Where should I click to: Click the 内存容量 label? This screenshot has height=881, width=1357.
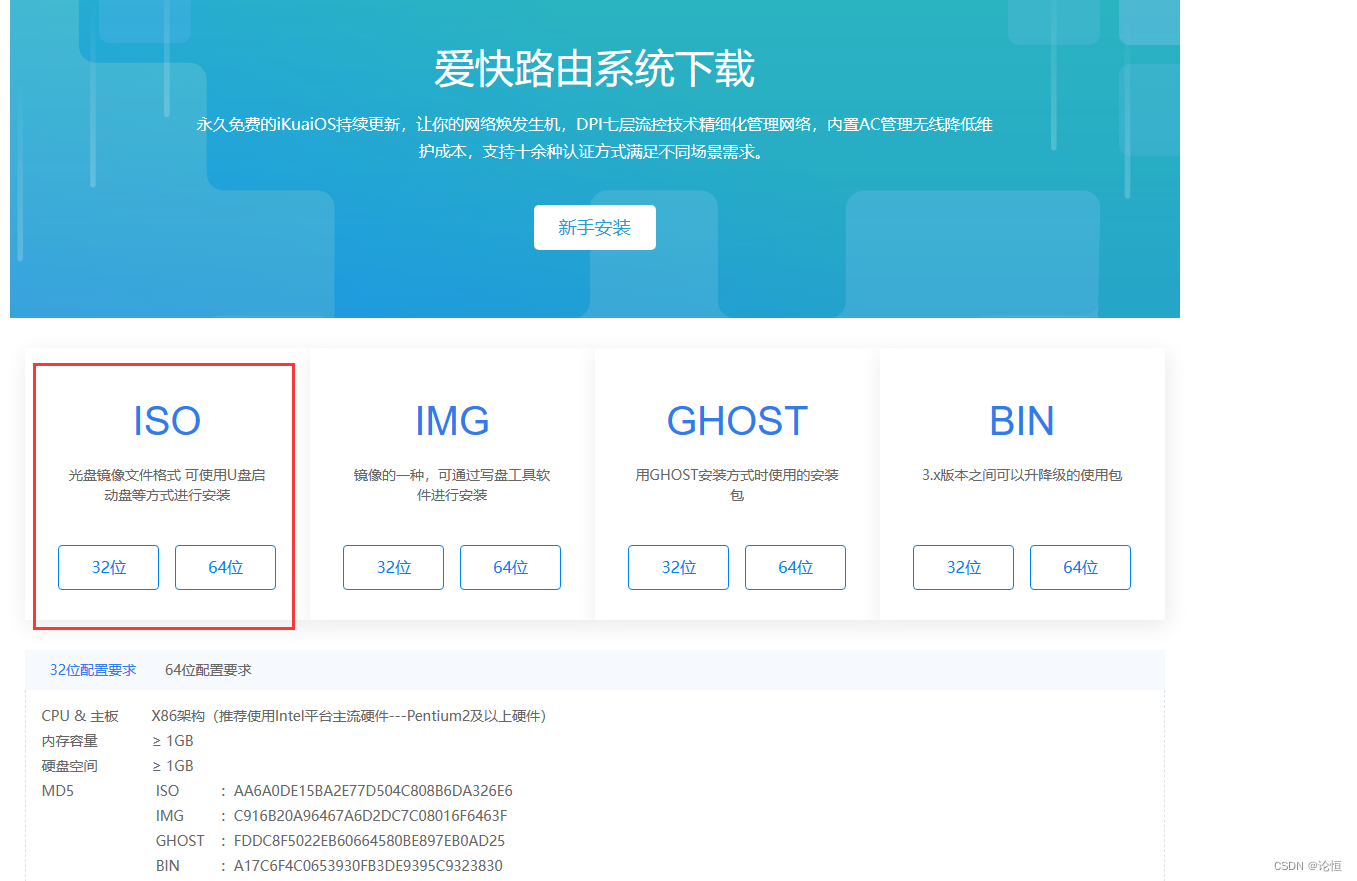70,741
